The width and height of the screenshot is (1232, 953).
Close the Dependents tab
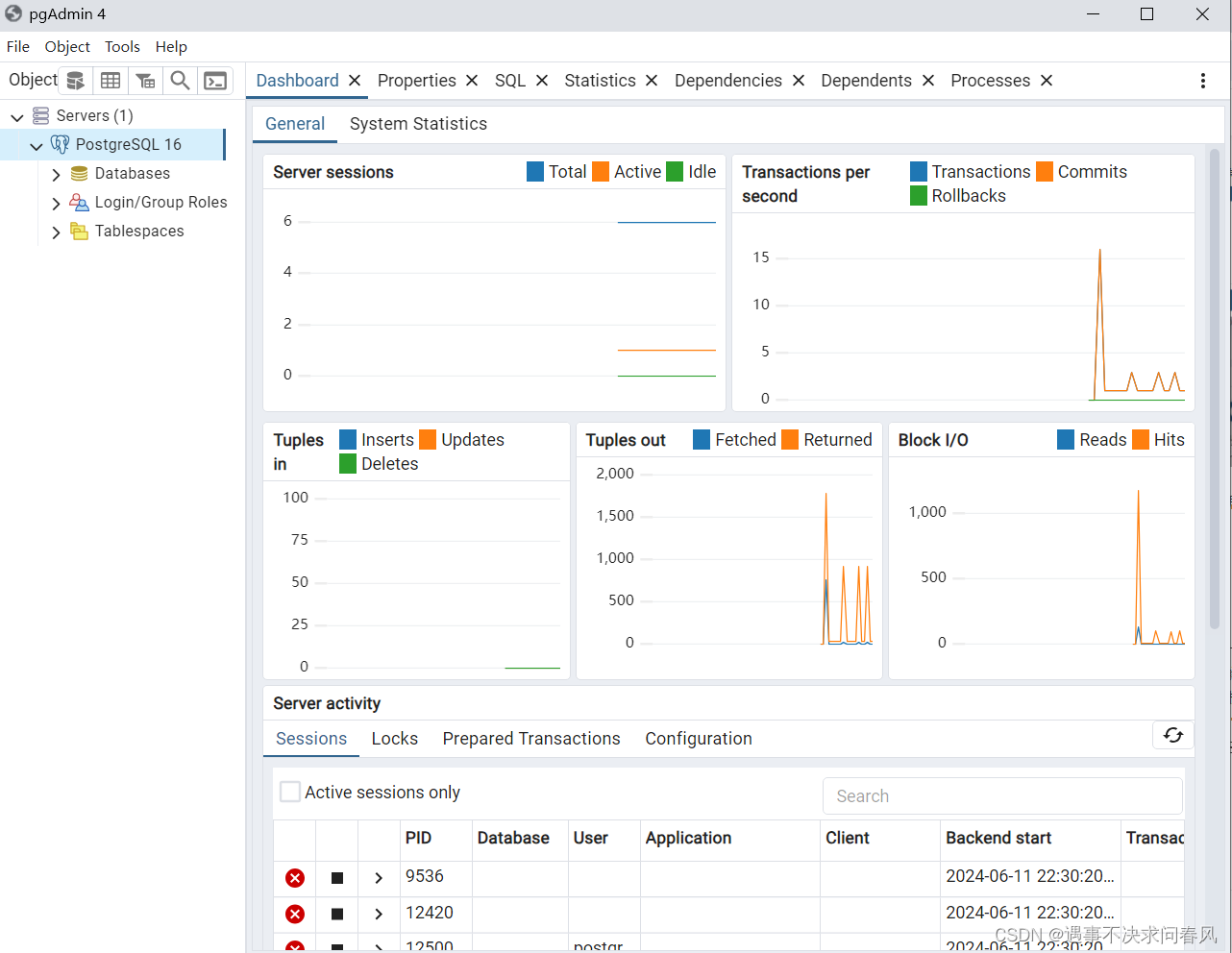pyautogui.click(x=928, y=81)
